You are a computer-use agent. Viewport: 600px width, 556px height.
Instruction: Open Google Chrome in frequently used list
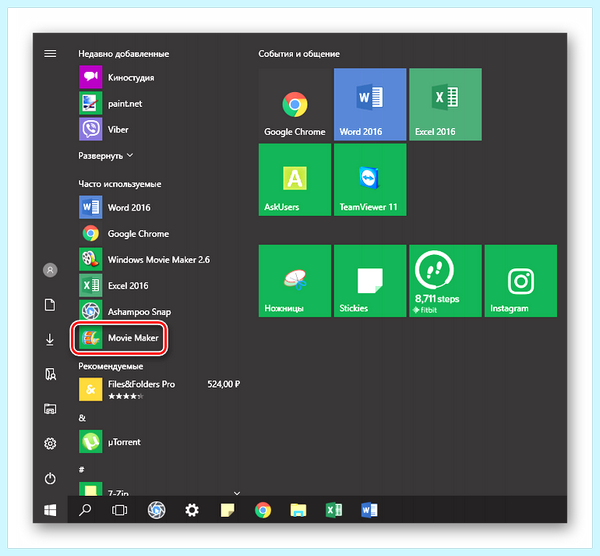124,233
